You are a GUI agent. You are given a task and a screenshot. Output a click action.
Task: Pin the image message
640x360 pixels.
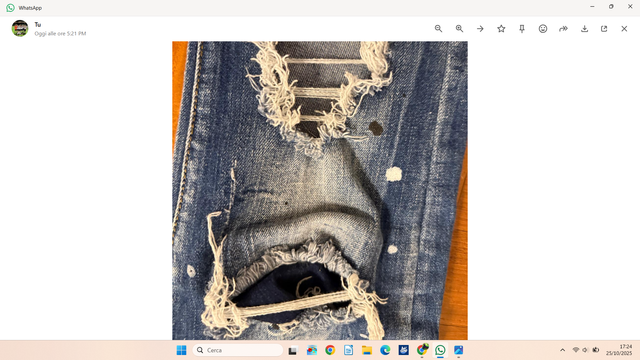point(522,29)
